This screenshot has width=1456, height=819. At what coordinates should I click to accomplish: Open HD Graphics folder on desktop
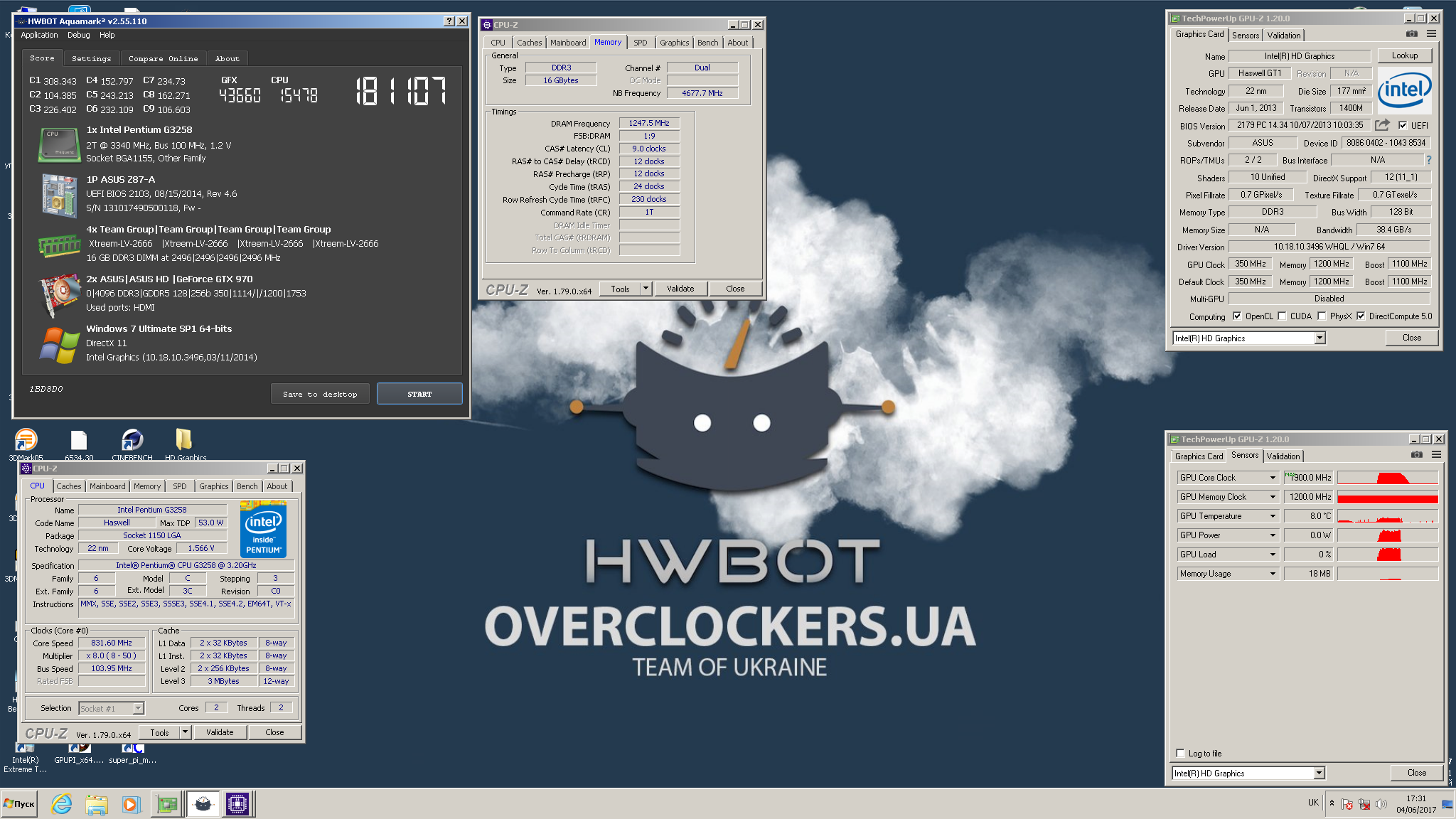[185, 445]
